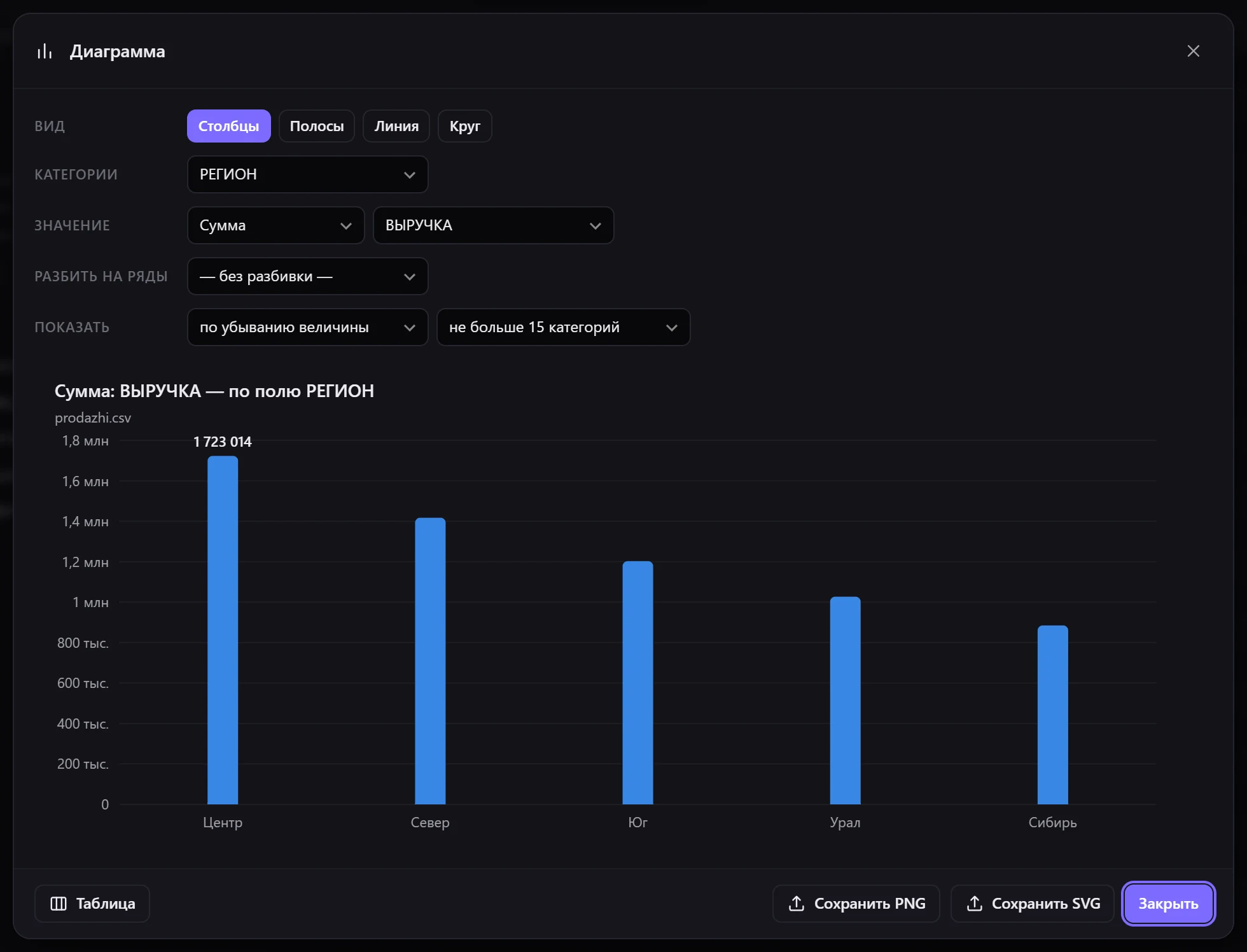Switch the chart type to Полосы
The width and height of the screenshot is (1247, 952).
click(x=317, y=126)
